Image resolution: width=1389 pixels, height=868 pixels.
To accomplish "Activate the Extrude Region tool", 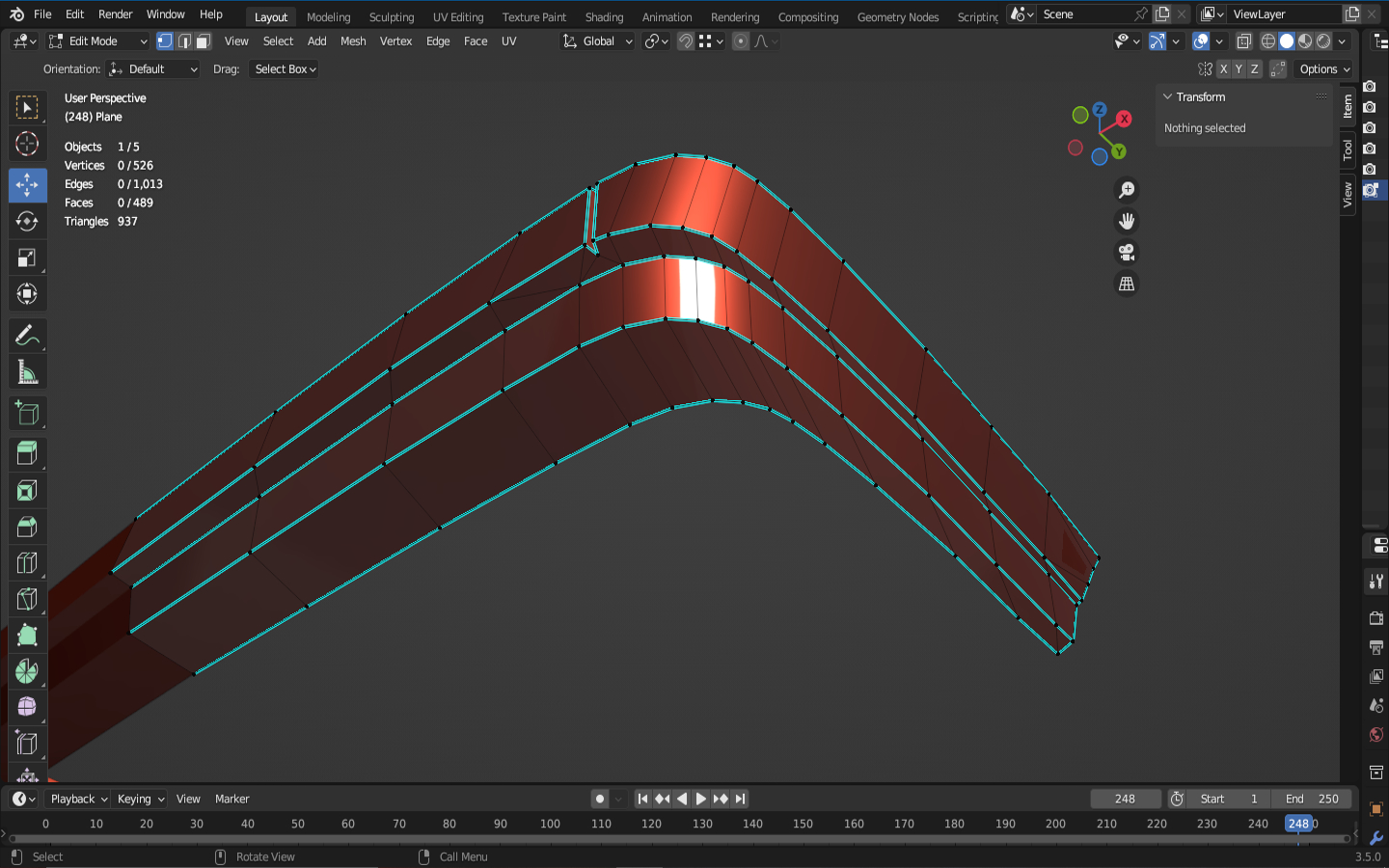I will tap(27, 453).
